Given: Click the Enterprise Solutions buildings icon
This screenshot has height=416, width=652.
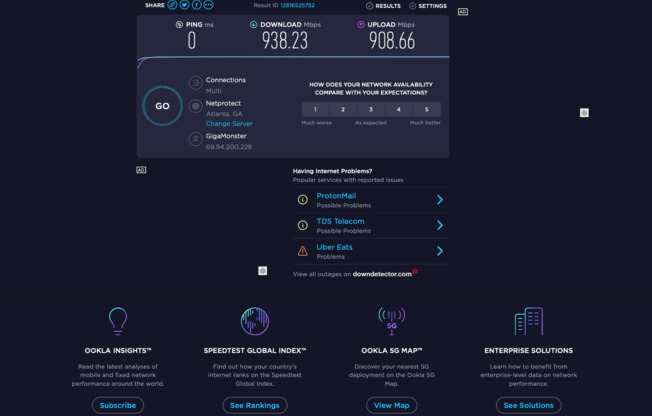Looking at the screenshot, I should point(529,321).
